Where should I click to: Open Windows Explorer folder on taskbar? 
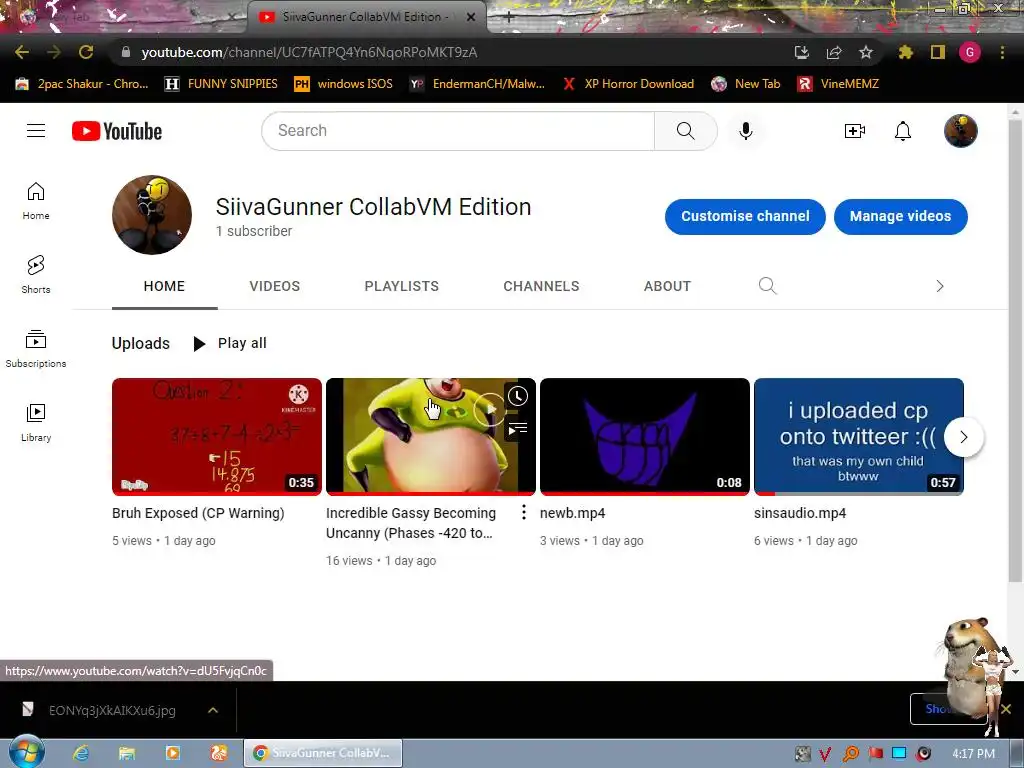127,753
